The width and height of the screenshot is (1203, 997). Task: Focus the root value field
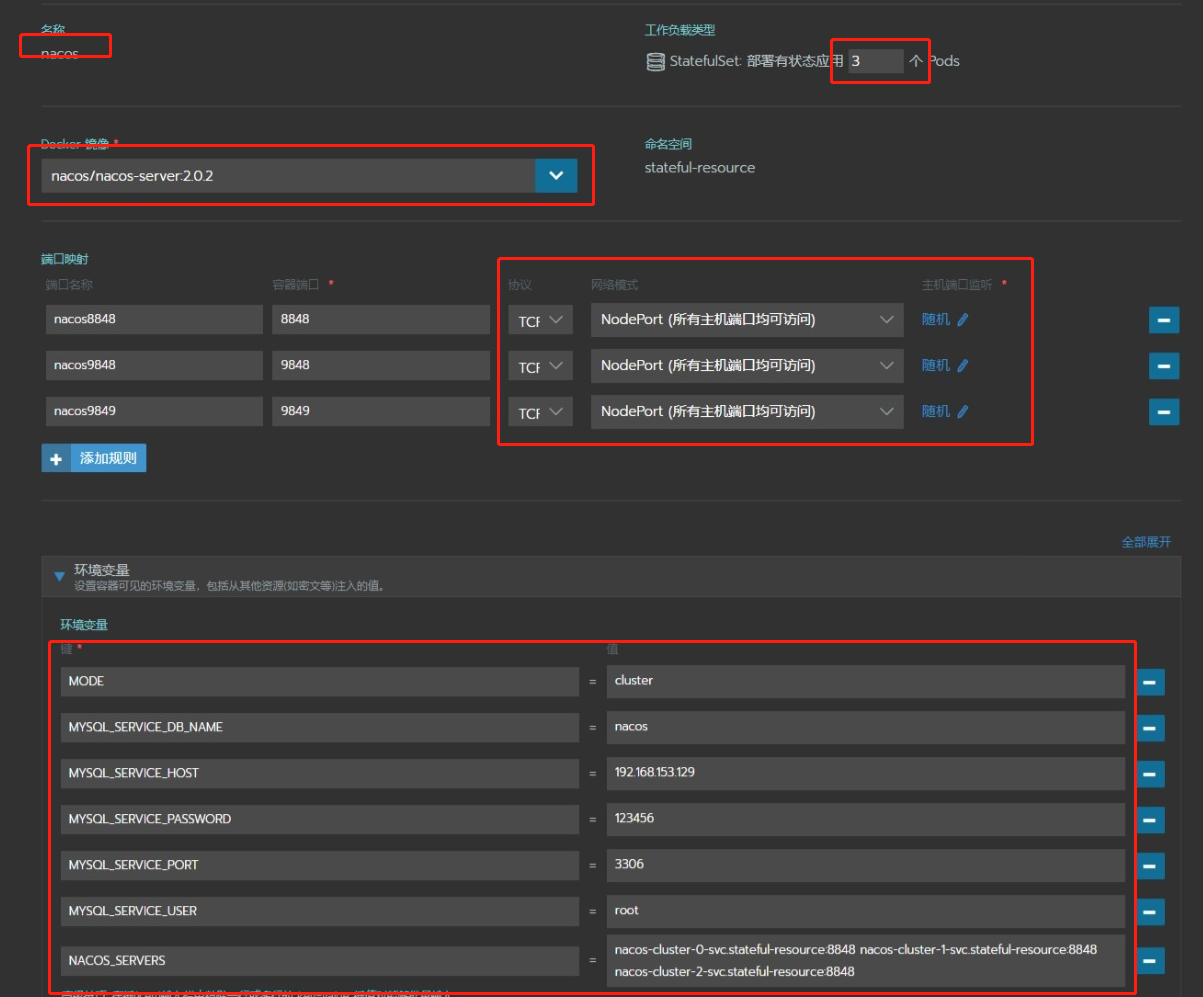[x=866, y=912]
